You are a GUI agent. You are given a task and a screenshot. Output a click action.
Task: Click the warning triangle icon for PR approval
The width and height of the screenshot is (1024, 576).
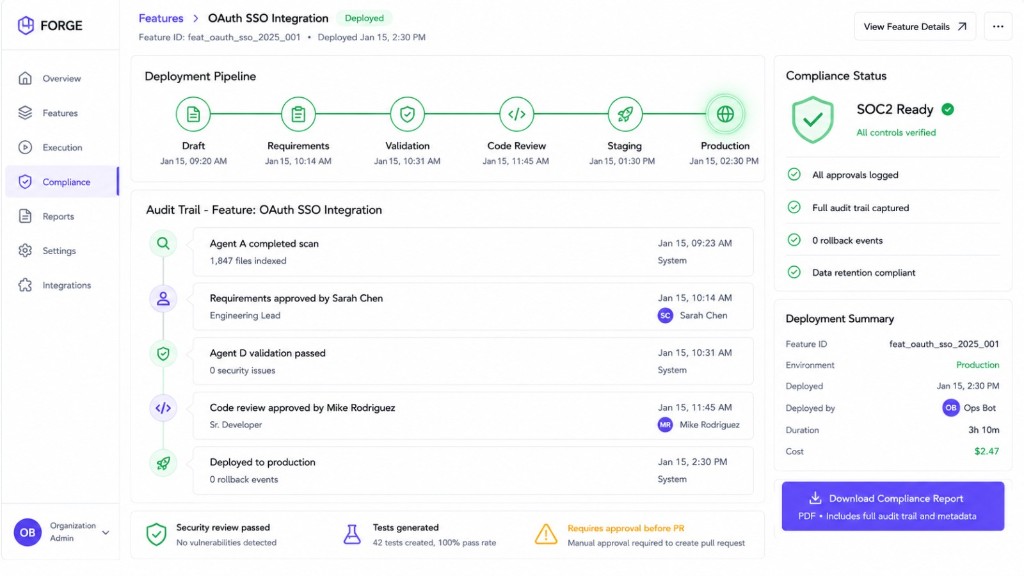[x=546, y=534]
